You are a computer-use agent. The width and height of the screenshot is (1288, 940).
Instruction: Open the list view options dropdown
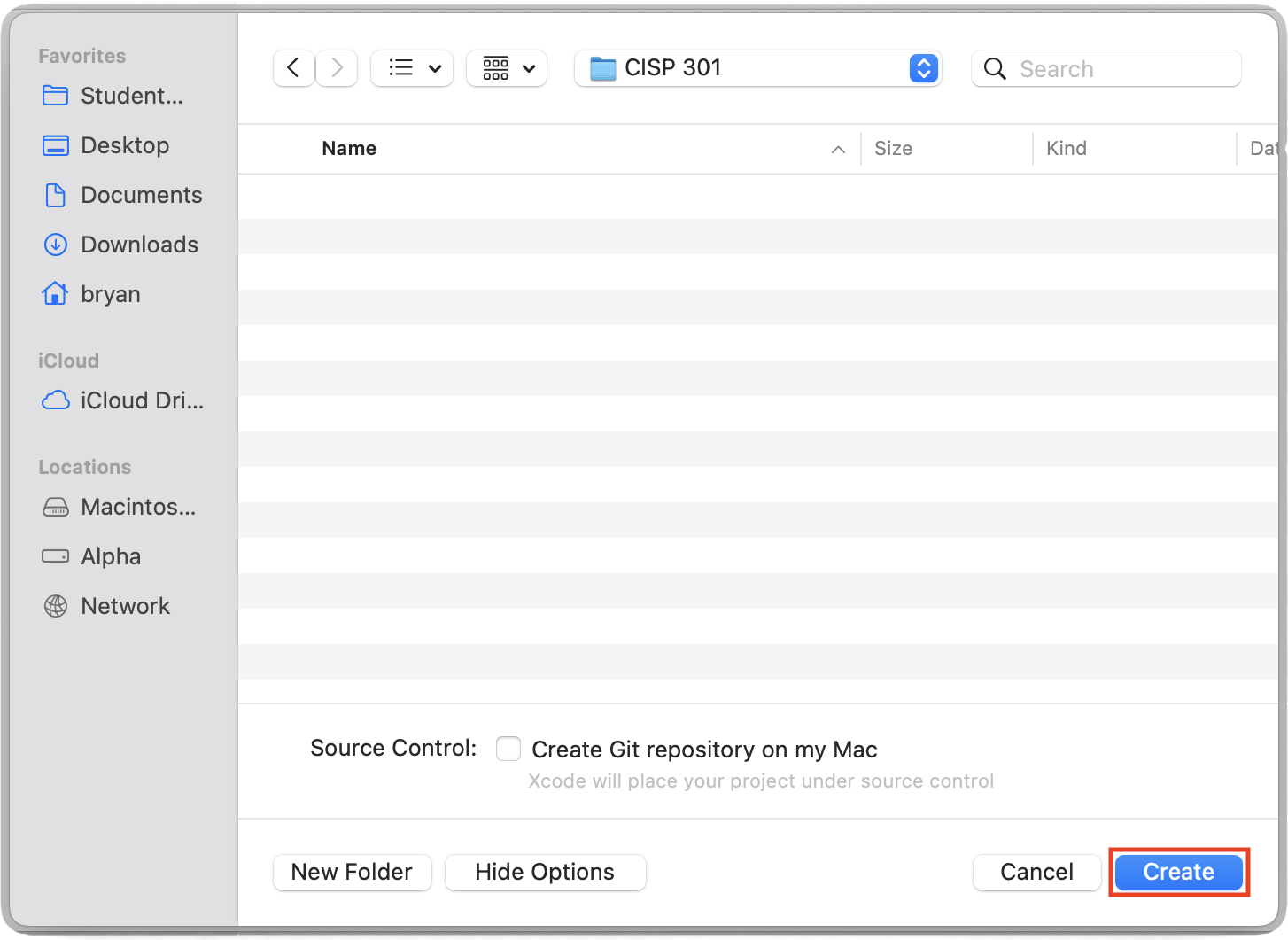click(x=412, y=68)
